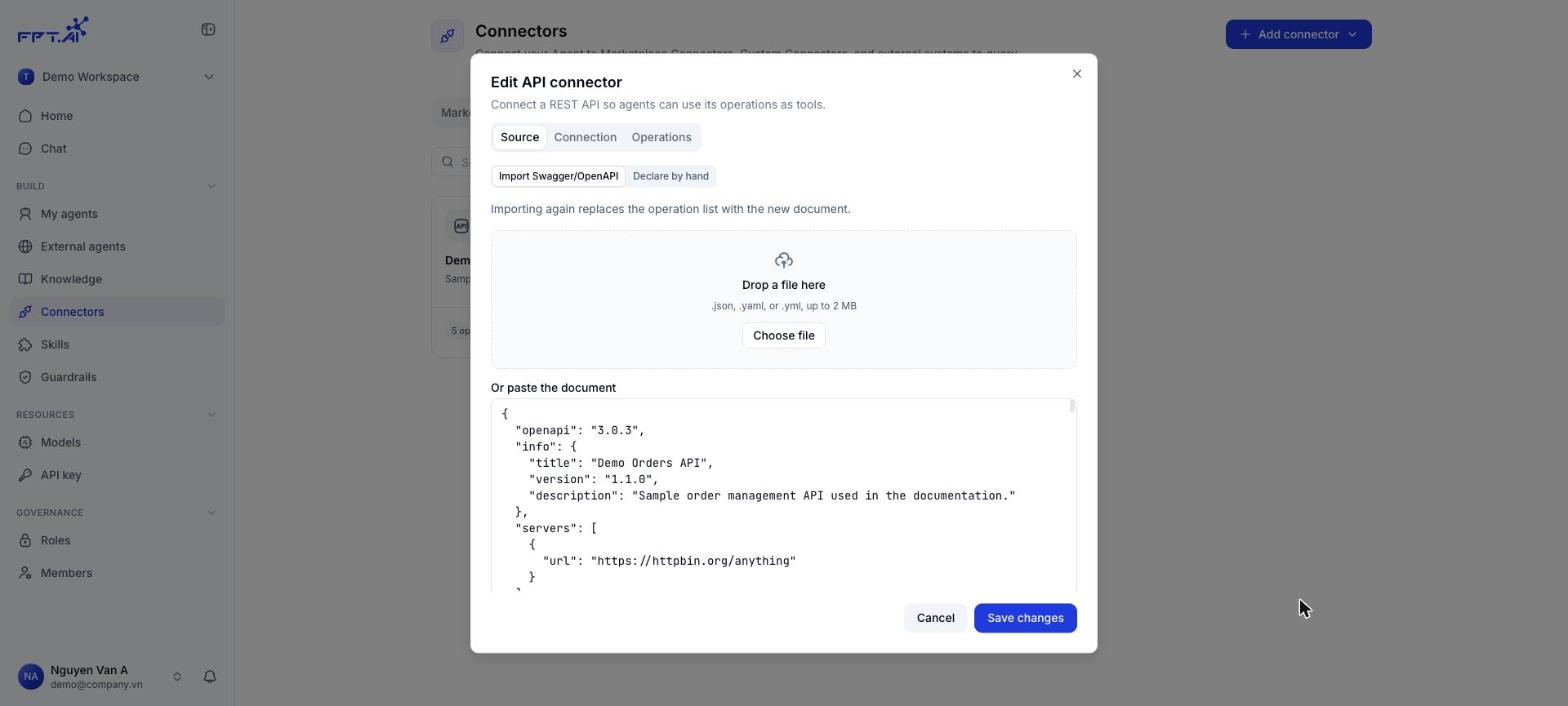Open Add connector dropdown chevron
This screenshot has height=706, width=1568.
[1352, 34]
